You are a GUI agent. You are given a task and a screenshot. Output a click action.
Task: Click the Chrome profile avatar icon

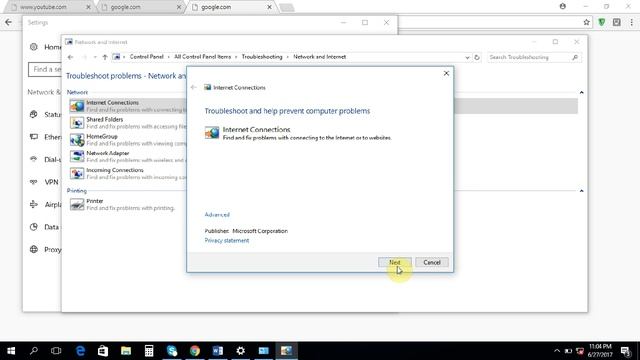(x=563, y=7)
